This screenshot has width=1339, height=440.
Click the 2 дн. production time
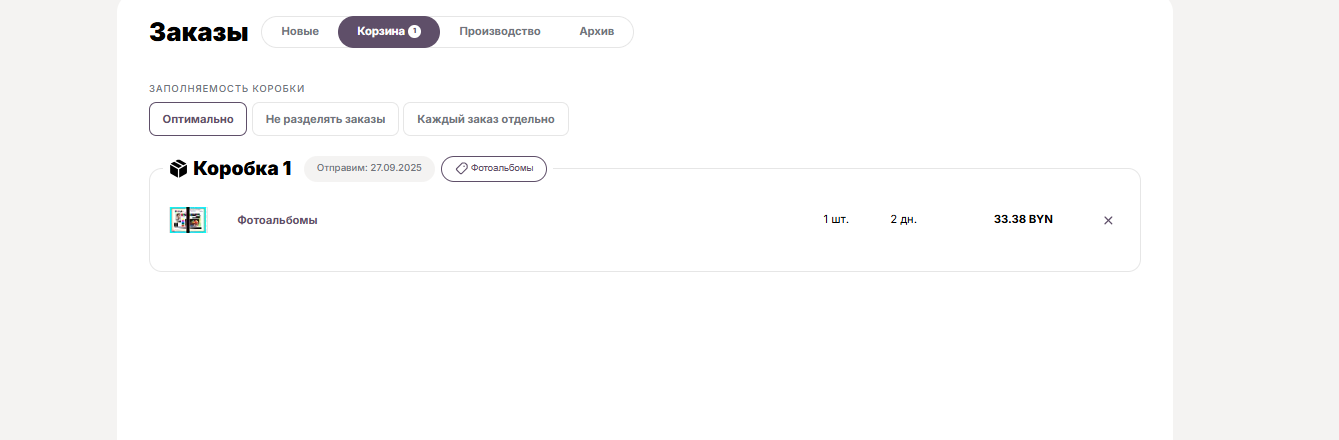903,219
